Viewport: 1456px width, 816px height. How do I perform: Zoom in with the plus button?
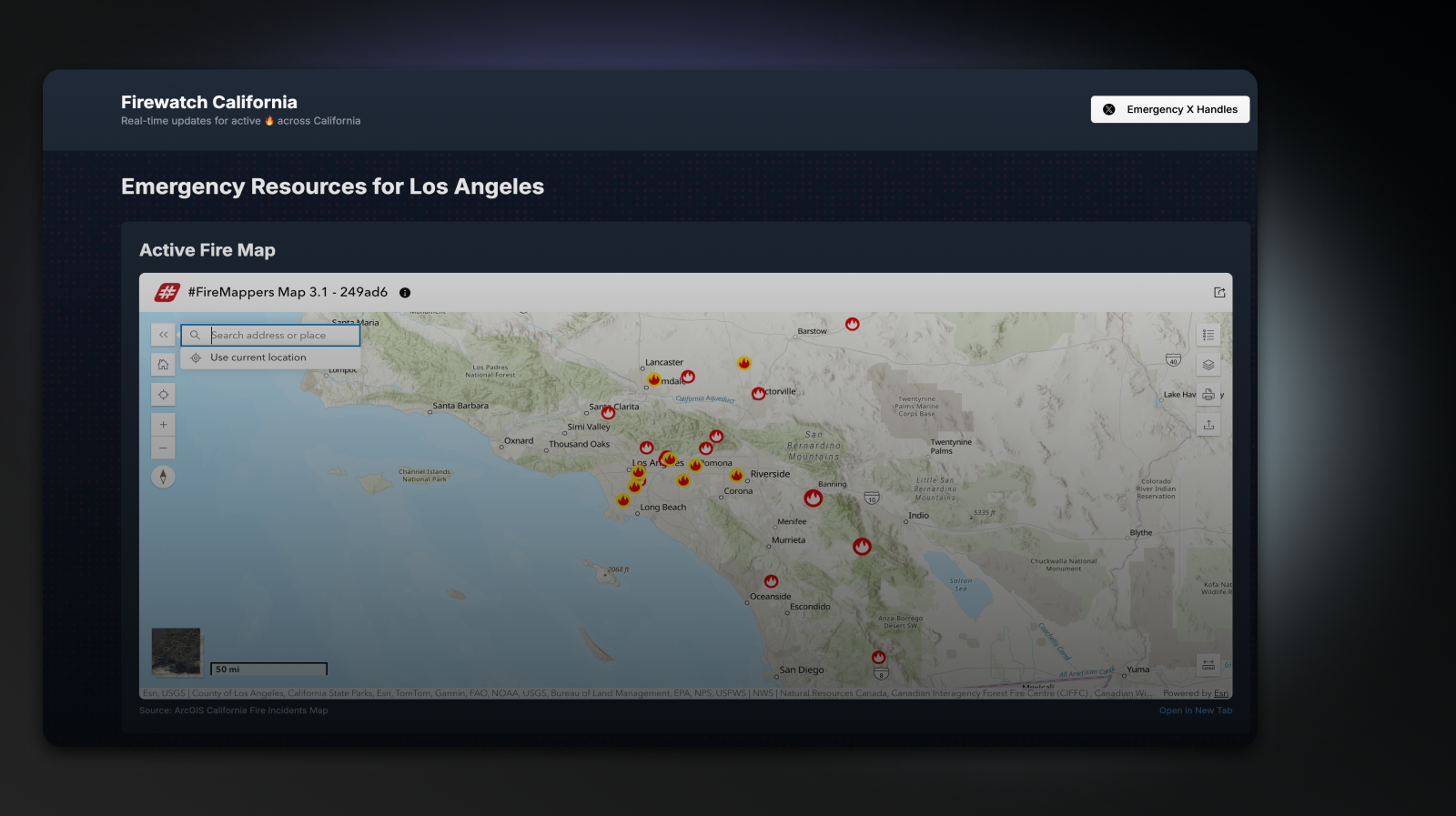pyautogui.click(x=163, y=425)
